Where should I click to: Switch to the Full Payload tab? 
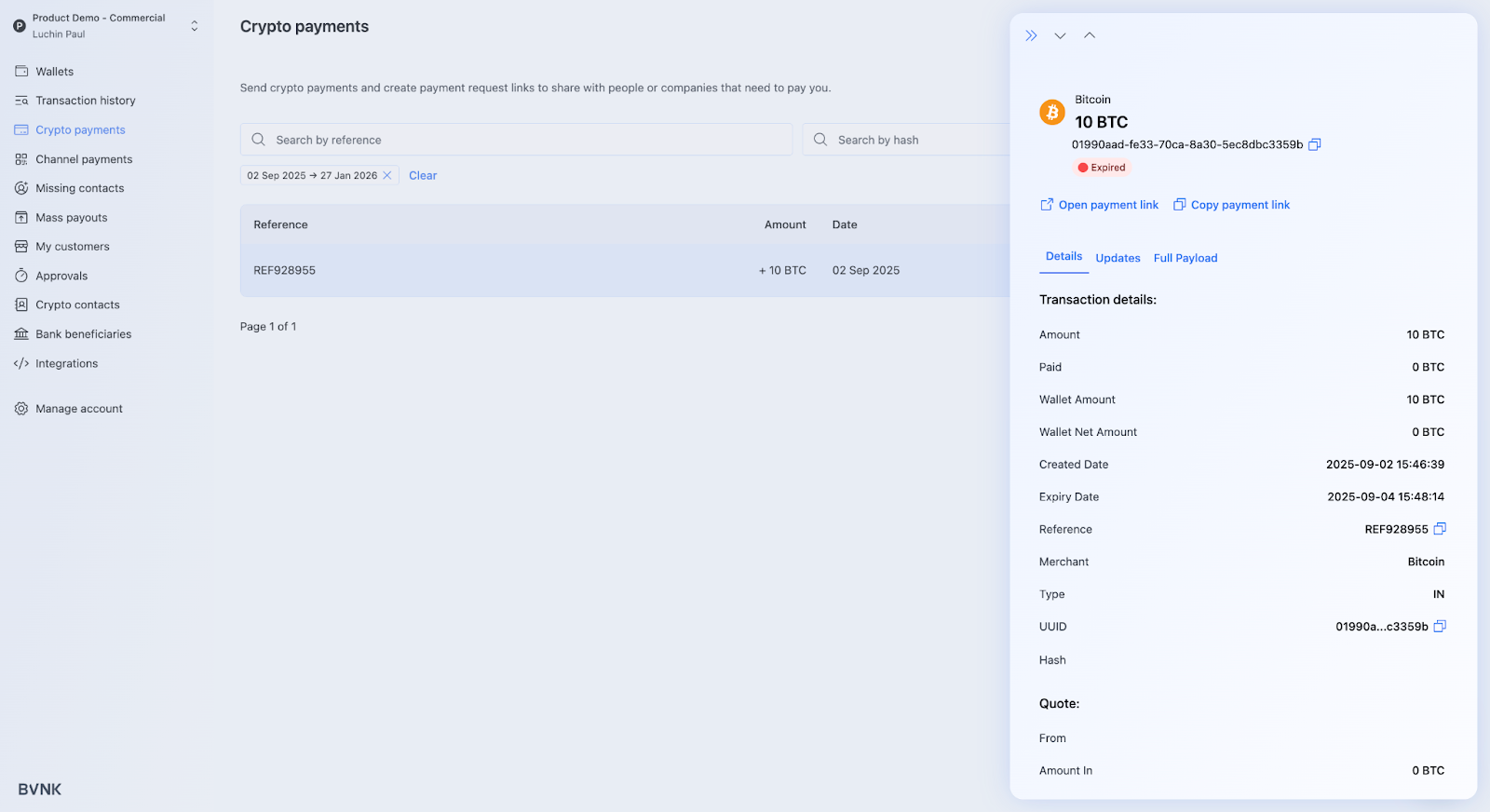click(1185, 258)
